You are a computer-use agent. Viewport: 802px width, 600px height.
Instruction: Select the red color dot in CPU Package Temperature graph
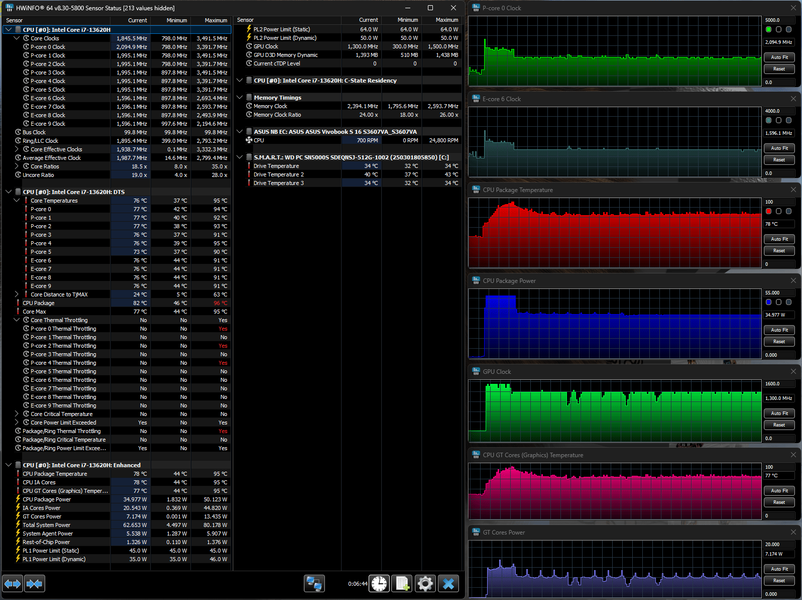768,213
